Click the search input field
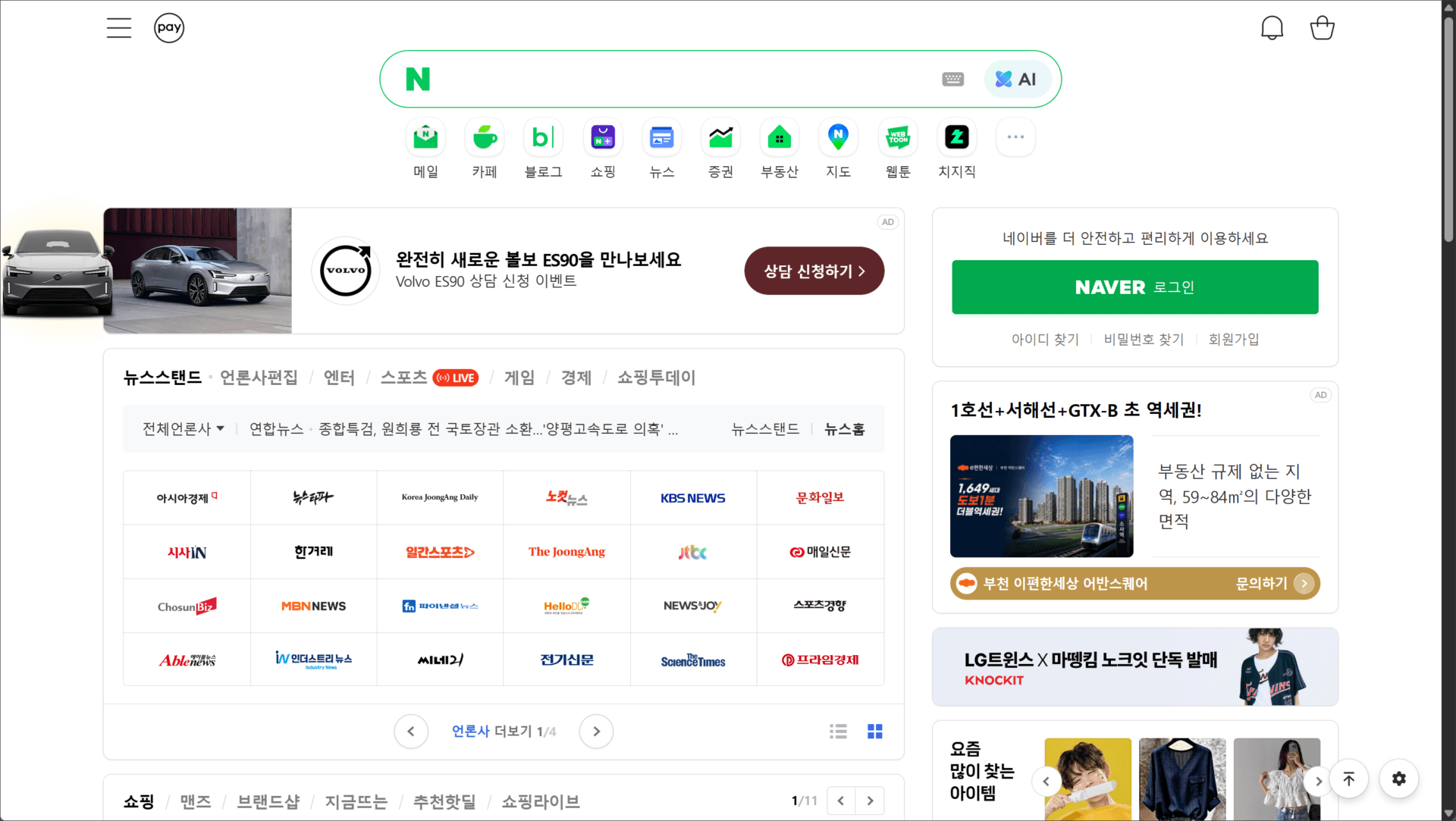 (682, 79)
